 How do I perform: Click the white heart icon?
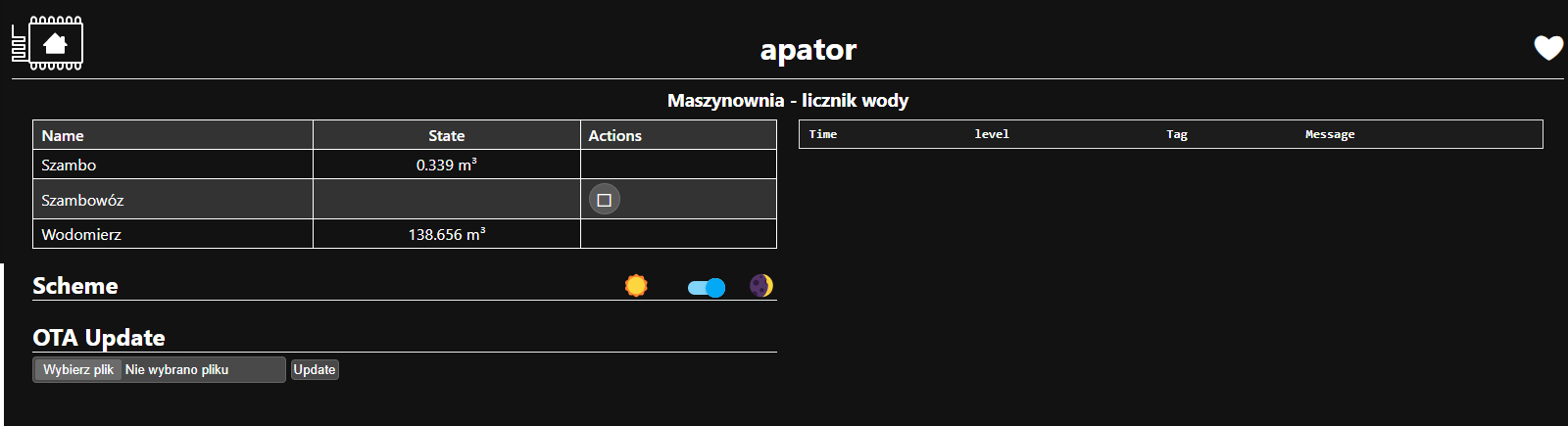(x=1548, y=48)
